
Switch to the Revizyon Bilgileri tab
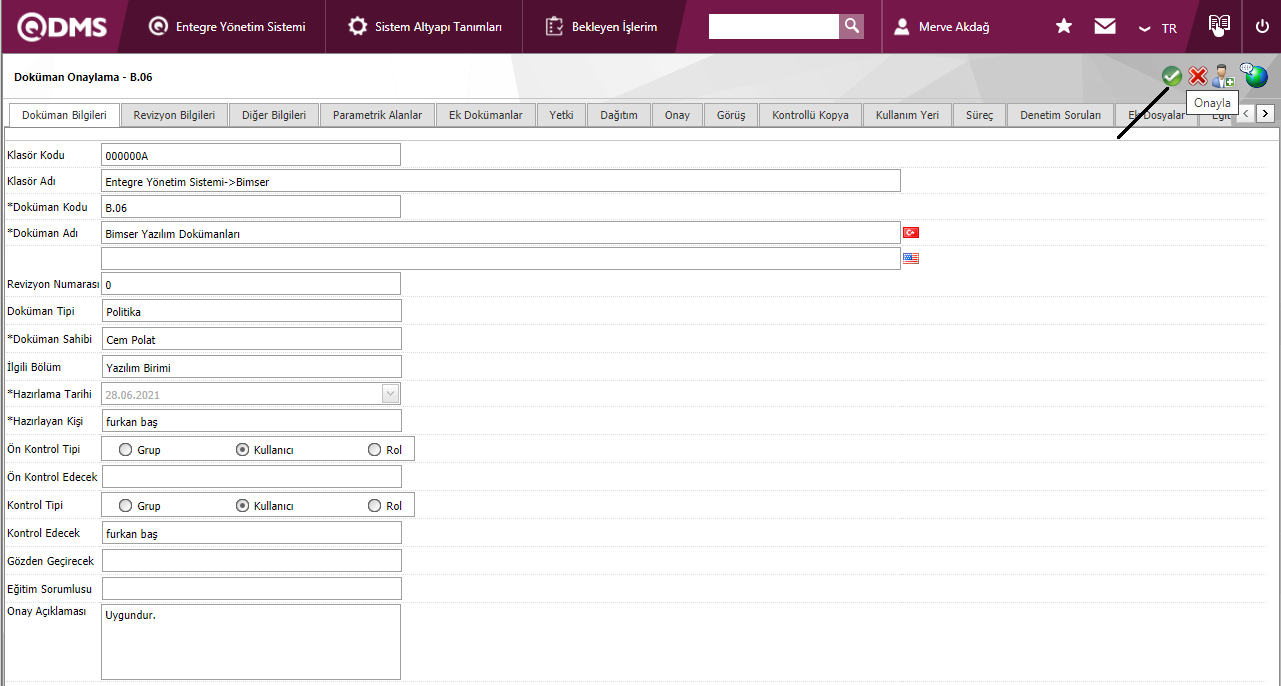tap(174, 115)
